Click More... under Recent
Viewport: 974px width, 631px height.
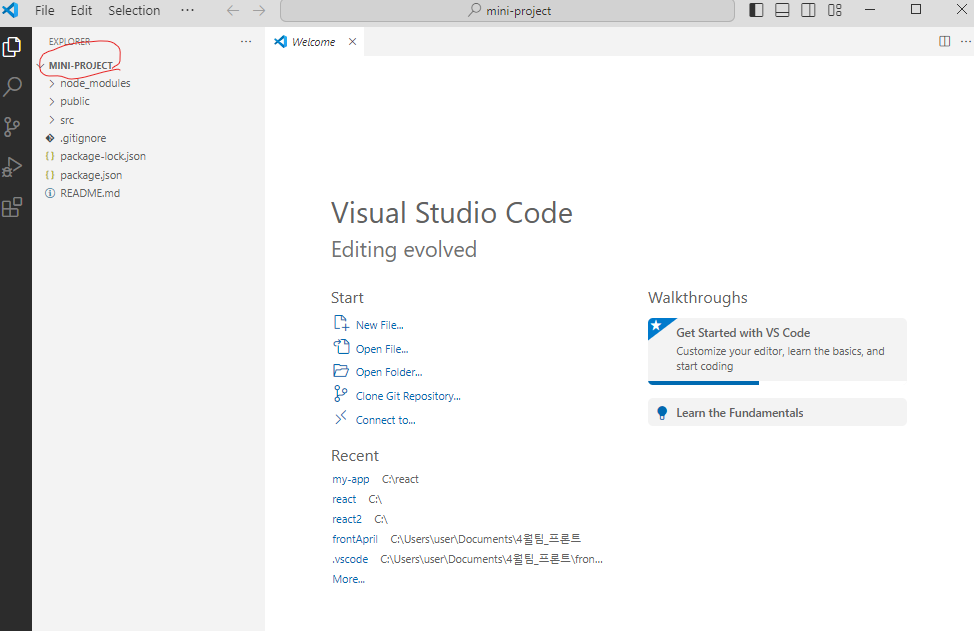[x=348, y=579]
